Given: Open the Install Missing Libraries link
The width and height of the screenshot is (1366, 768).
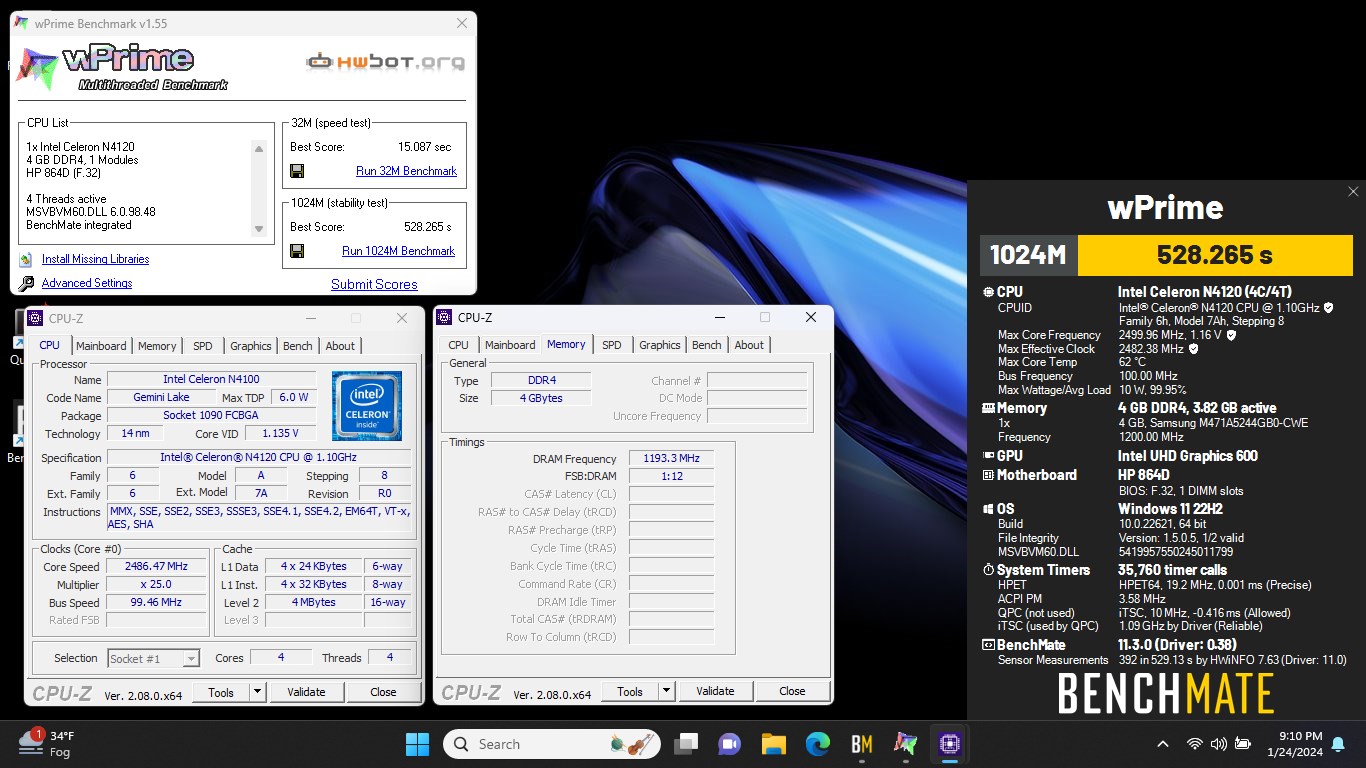Looking at the screenshot, I should pos(95,259).
